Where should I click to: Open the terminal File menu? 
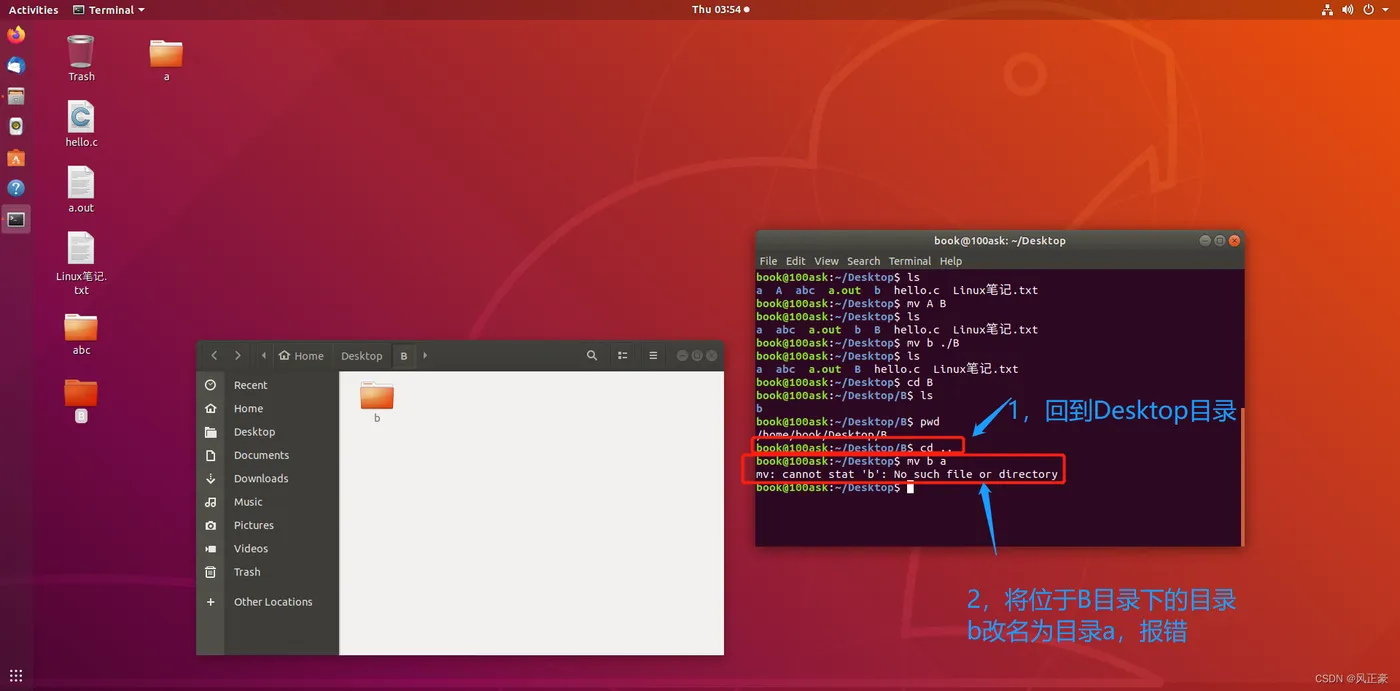pos(768,261)
